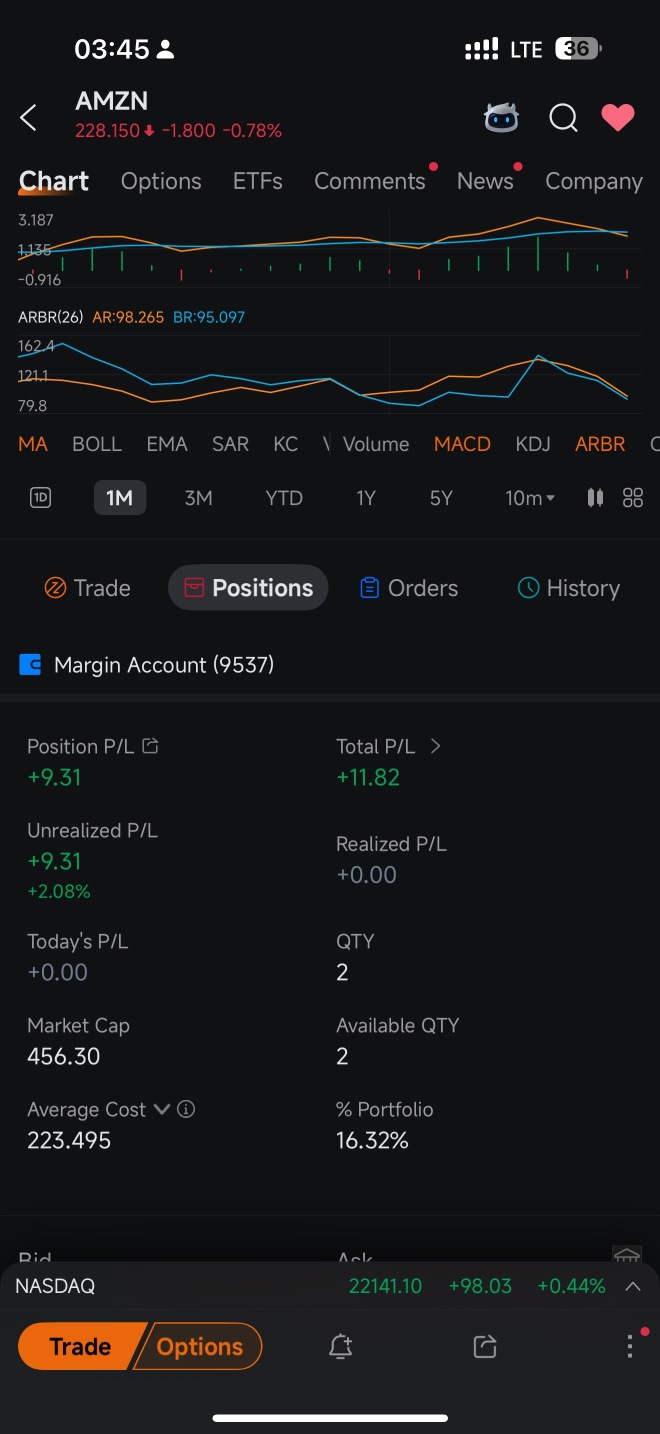Show Average Cost info tooltip
This screenshot has height=1434, width=660.
click(186, 1109)
